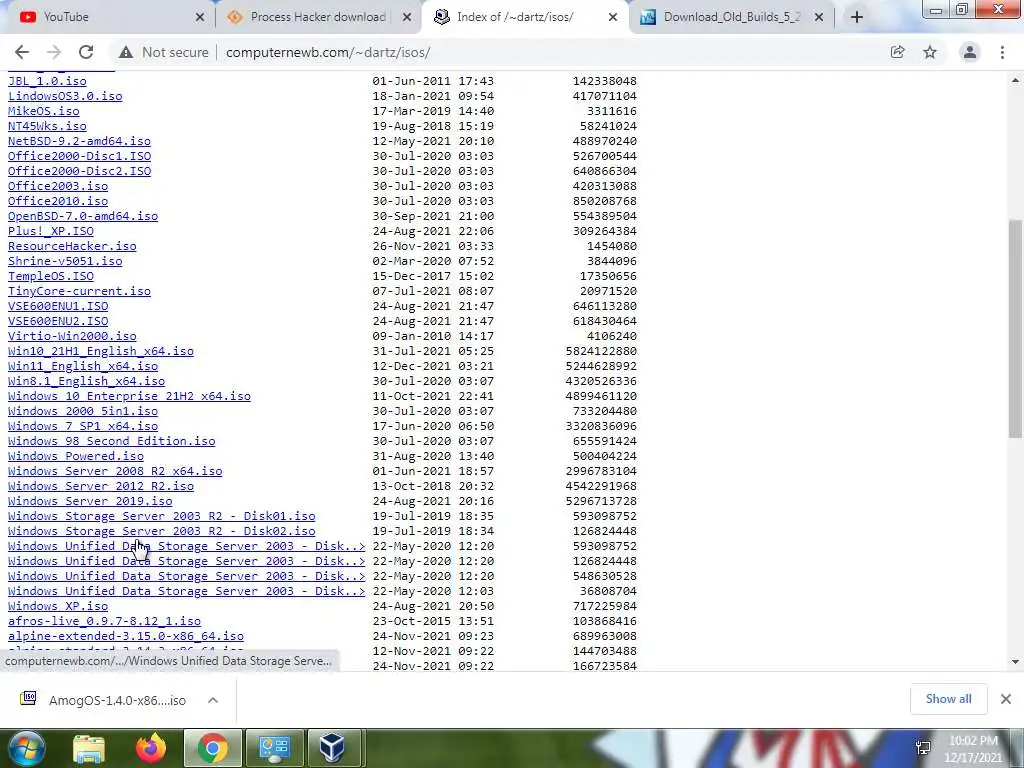Viewport: 1024px width, 768px height.
Task: Click the NT45Wks.iso link
Action: click(47, 126)
